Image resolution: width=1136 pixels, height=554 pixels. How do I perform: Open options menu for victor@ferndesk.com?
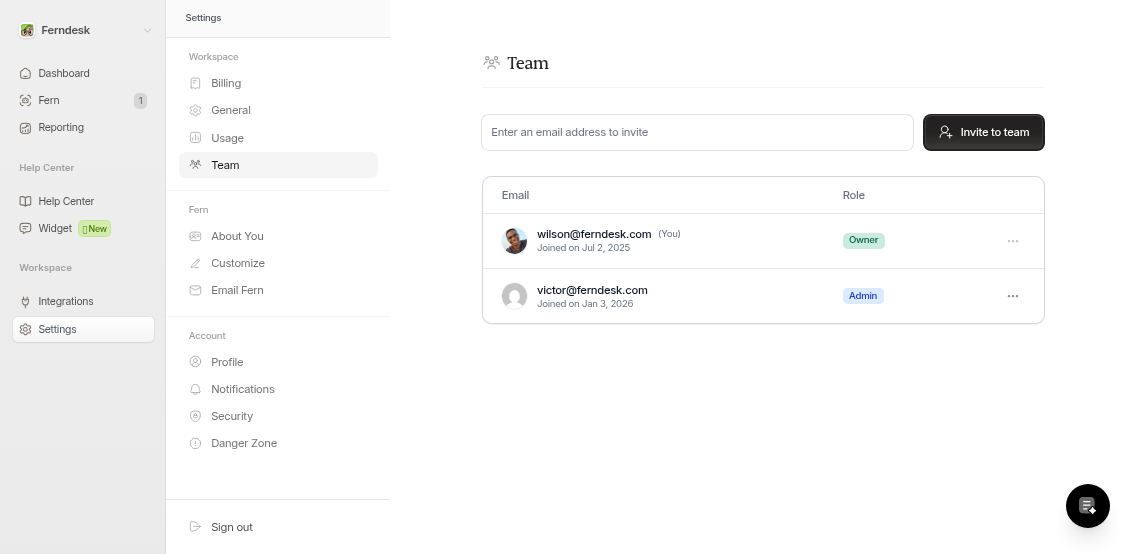pos(1013,296)
